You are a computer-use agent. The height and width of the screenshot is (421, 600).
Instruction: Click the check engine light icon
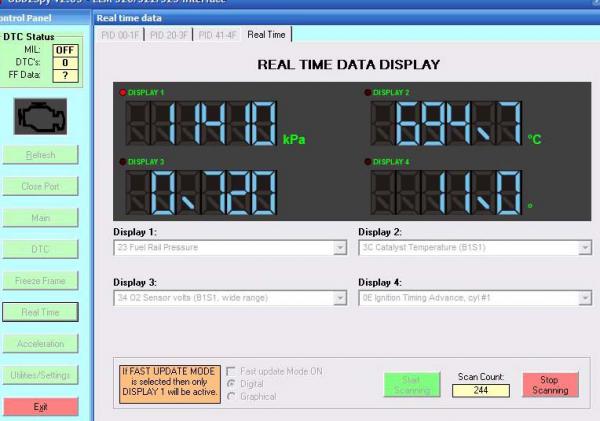[41, 117]
